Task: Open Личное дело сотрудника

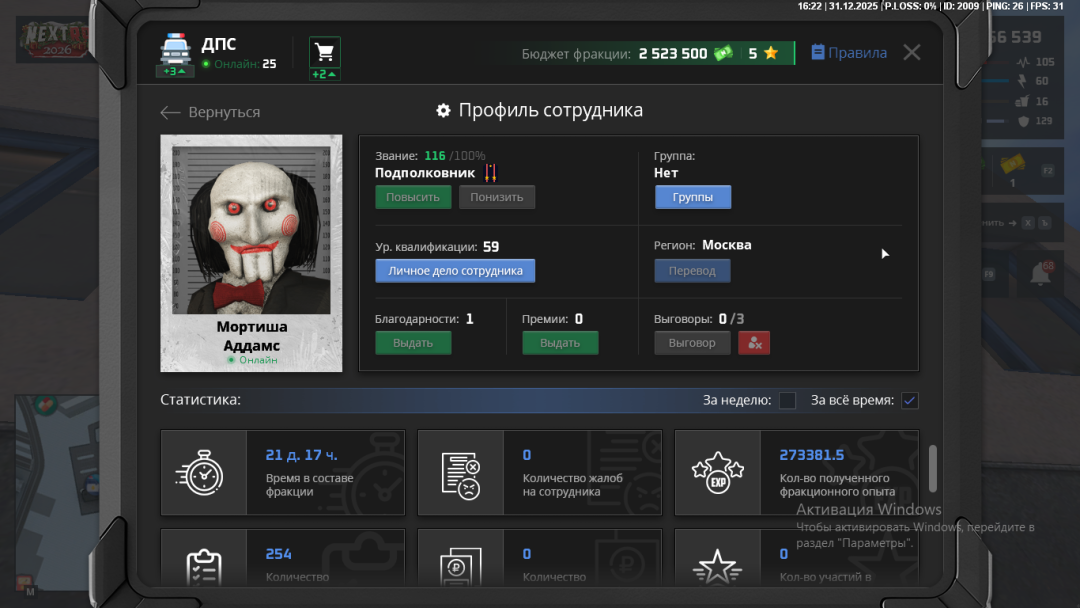Action: click(x=455, y=271)
